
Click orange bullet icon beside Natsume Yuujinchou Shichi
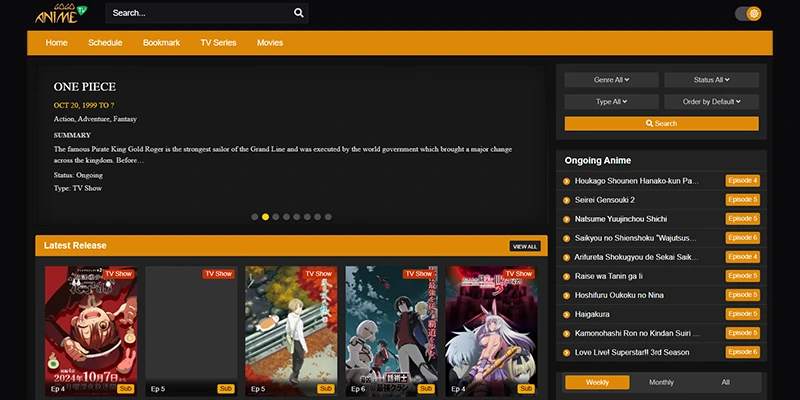coord(567,219)
